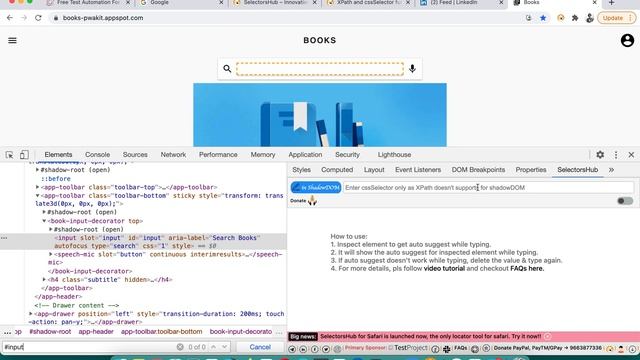Switch to the Console tab
The height and width of the screenshot is (360, 640).
98,155
